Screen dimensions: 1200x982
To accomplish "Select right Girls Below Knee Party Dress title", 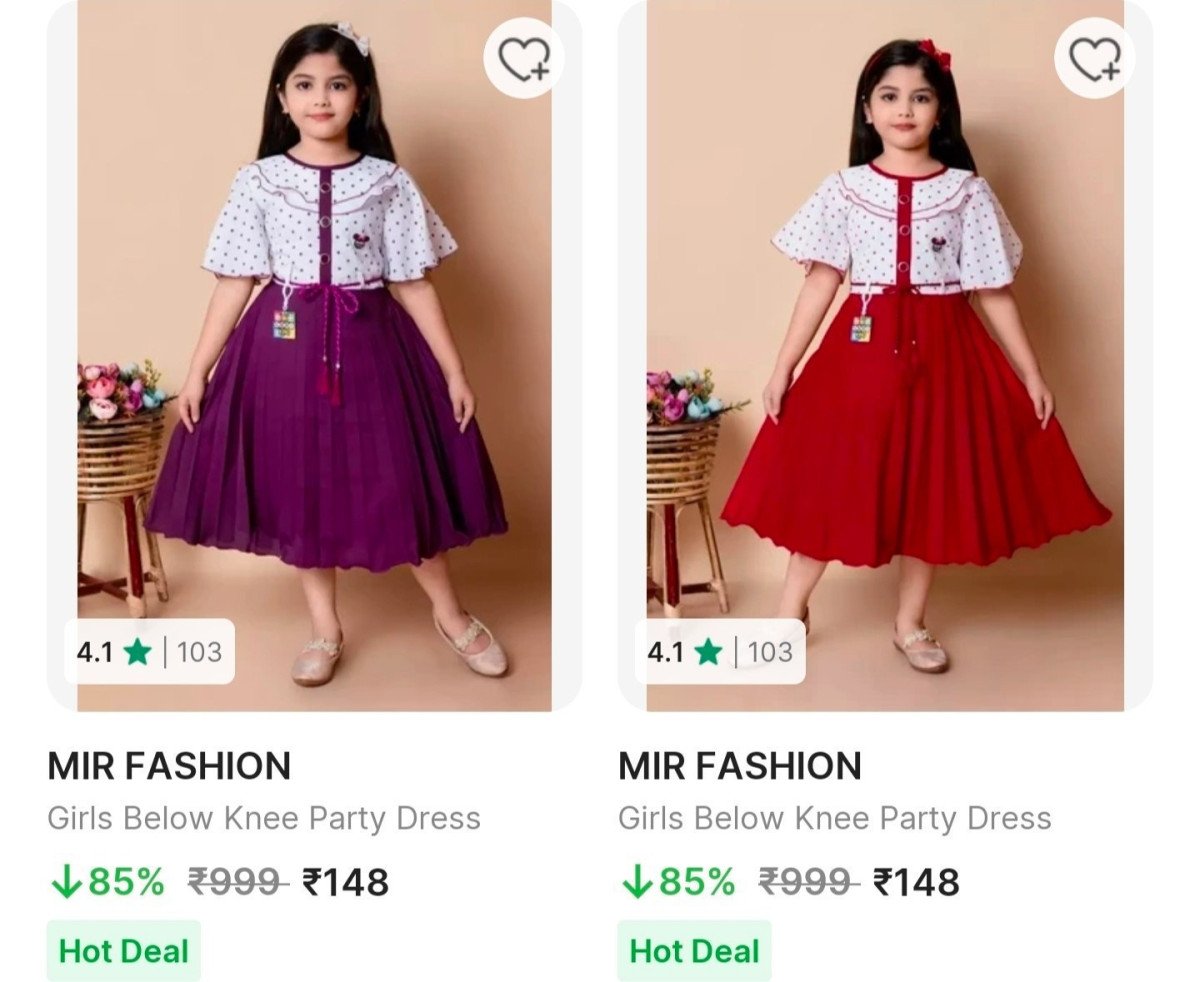I will pyautogui.click(x=835, y=818).
